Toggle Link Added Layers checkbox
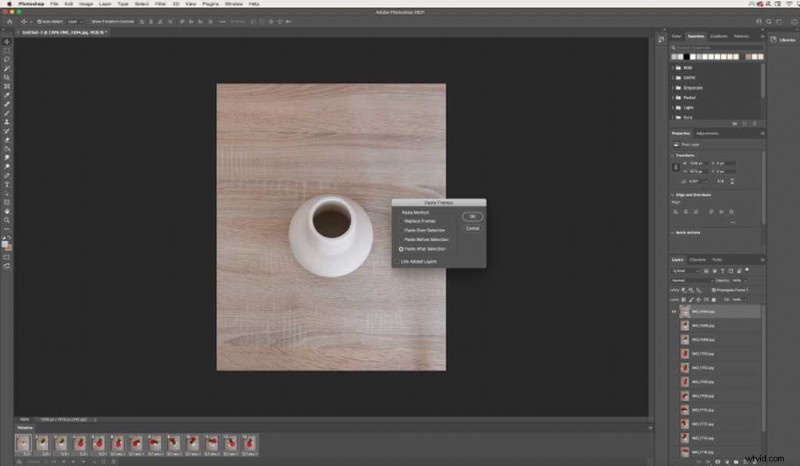The width and height of the screenshot is (800, 466). [397, 262]
